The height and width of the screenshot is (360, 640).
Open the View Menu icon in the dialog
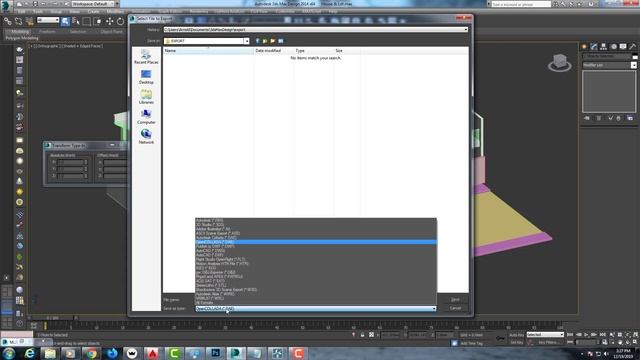point(281,41)
